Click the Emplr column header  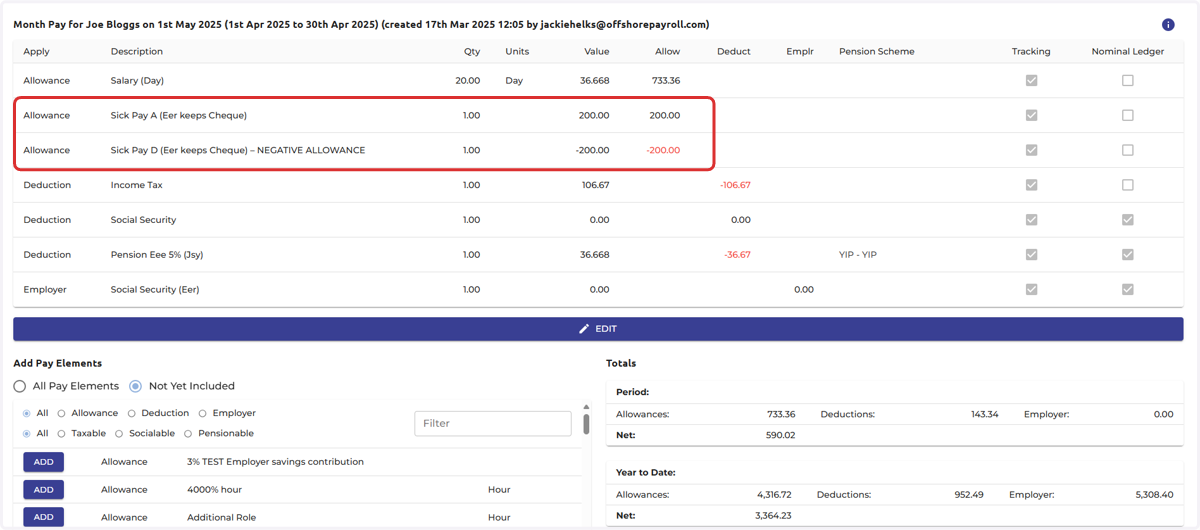(x=800, y=52)
